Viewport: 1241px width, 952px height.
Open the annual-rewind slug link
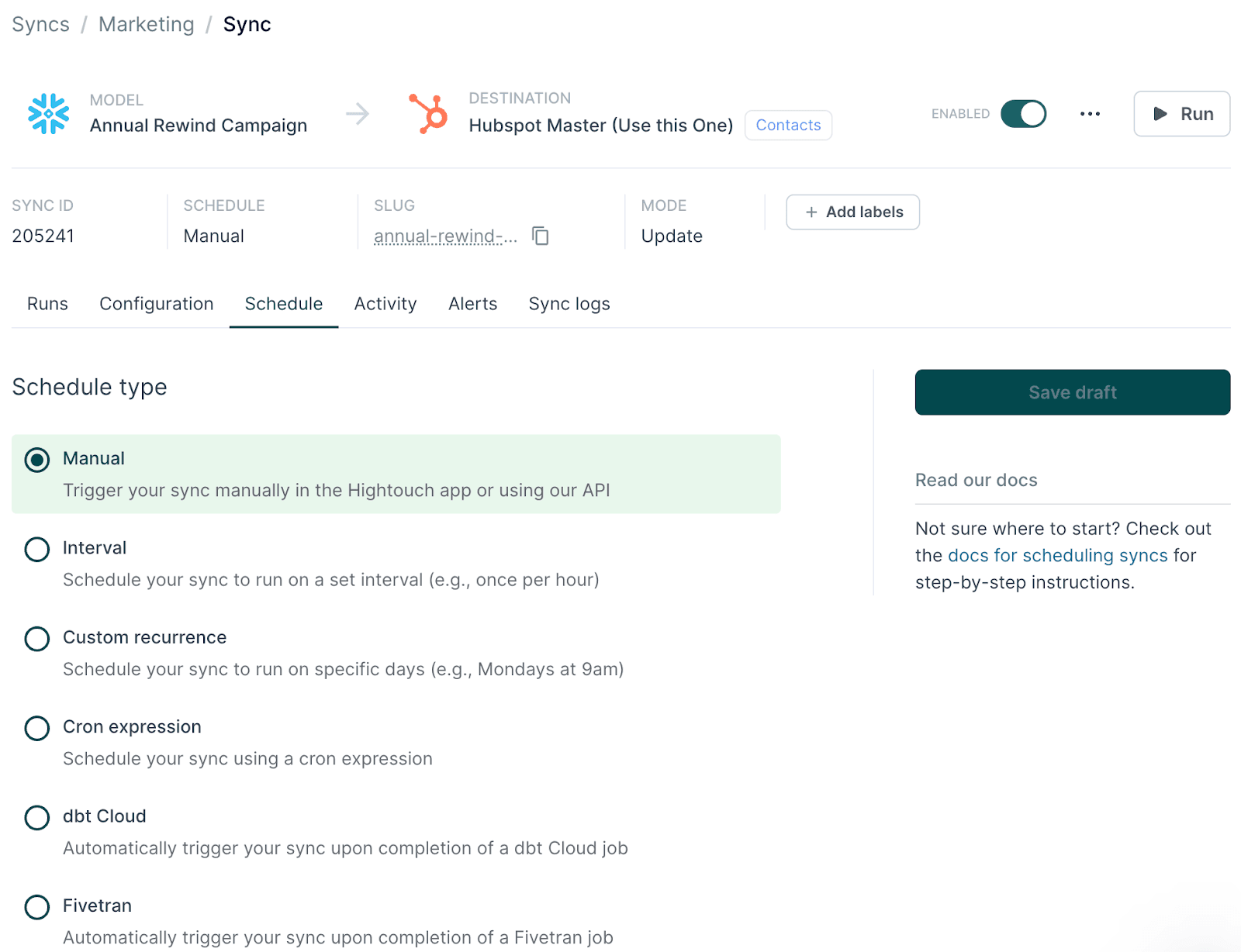coord(444,236)
